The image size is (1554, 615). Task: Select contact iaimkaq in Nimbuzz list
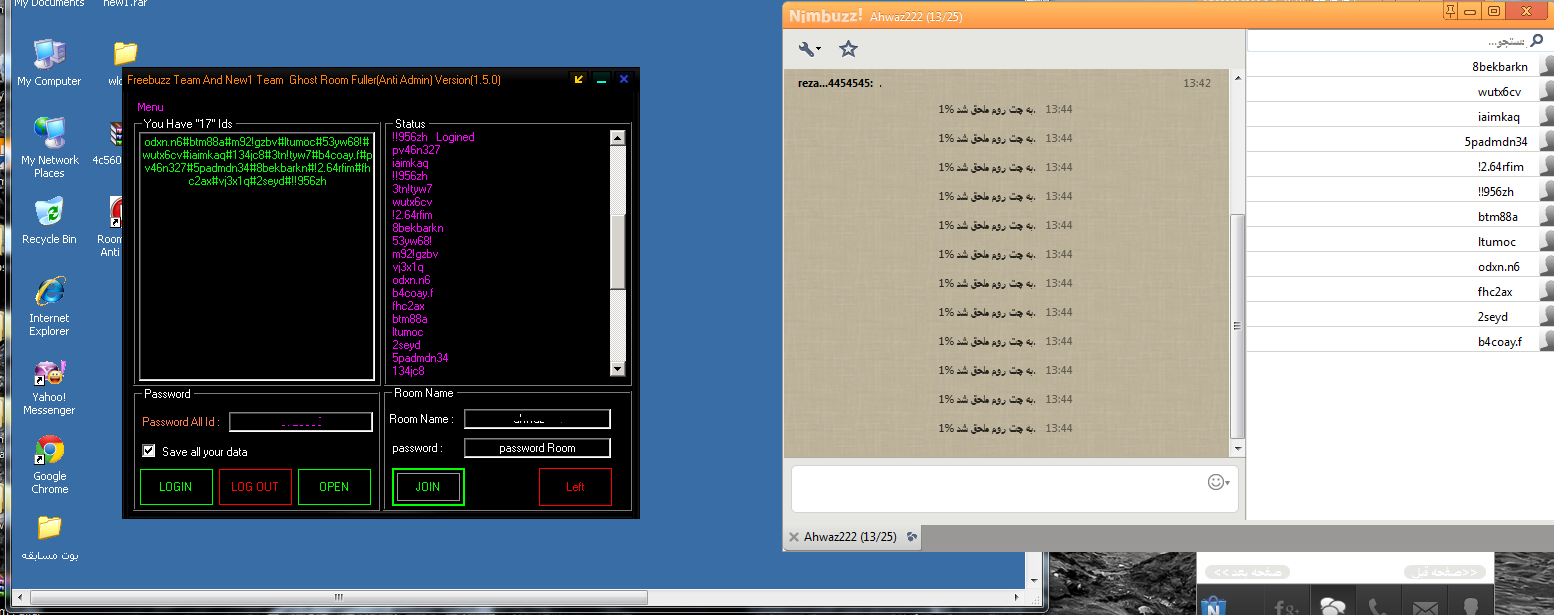click(x=1400, y=117)
